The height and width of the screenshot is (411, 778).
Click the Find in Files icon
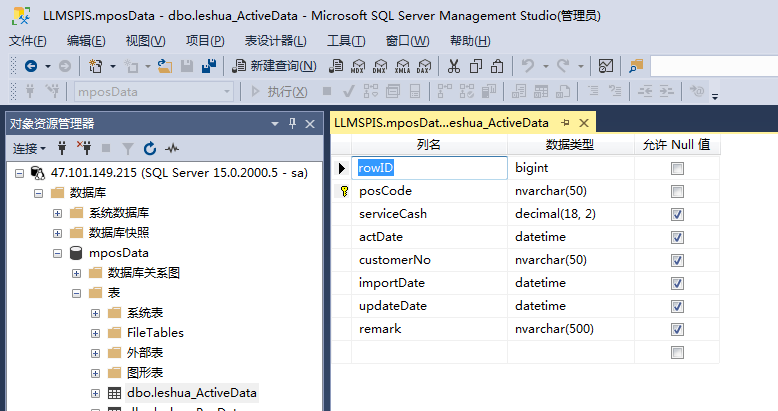(636, 66)
